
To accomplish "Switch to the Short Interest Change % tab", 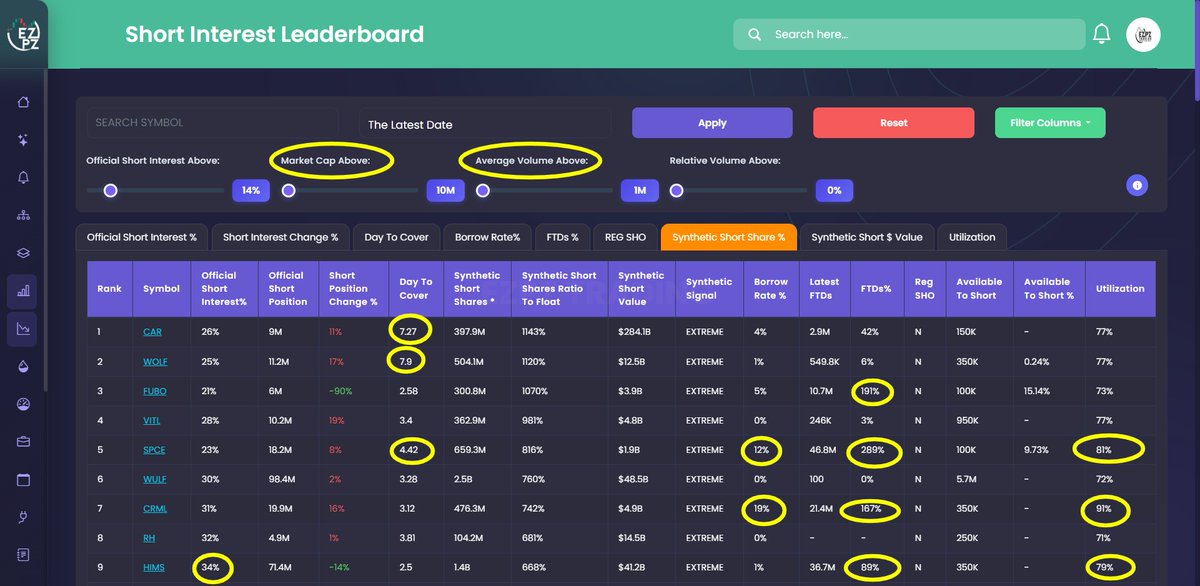I will coord(281,237).
